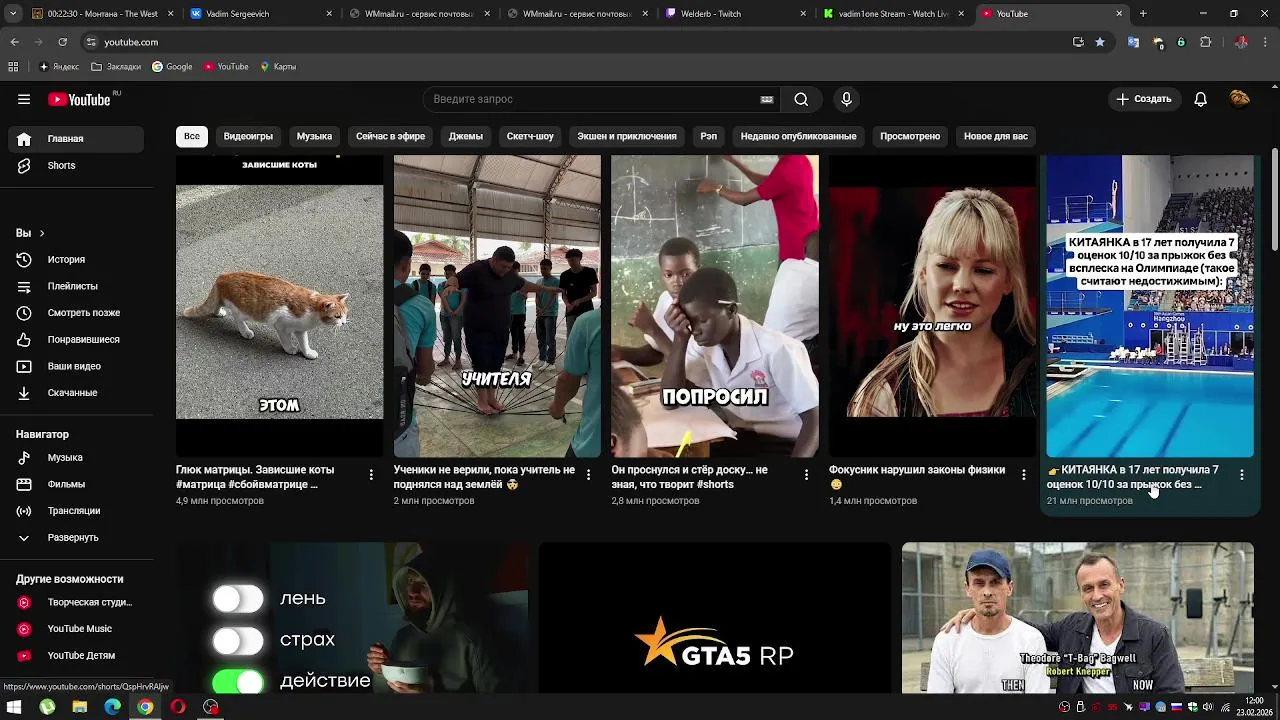Click the Создать button
The width and height of the screenshot is (1280, 720).
pos(1144,99)
